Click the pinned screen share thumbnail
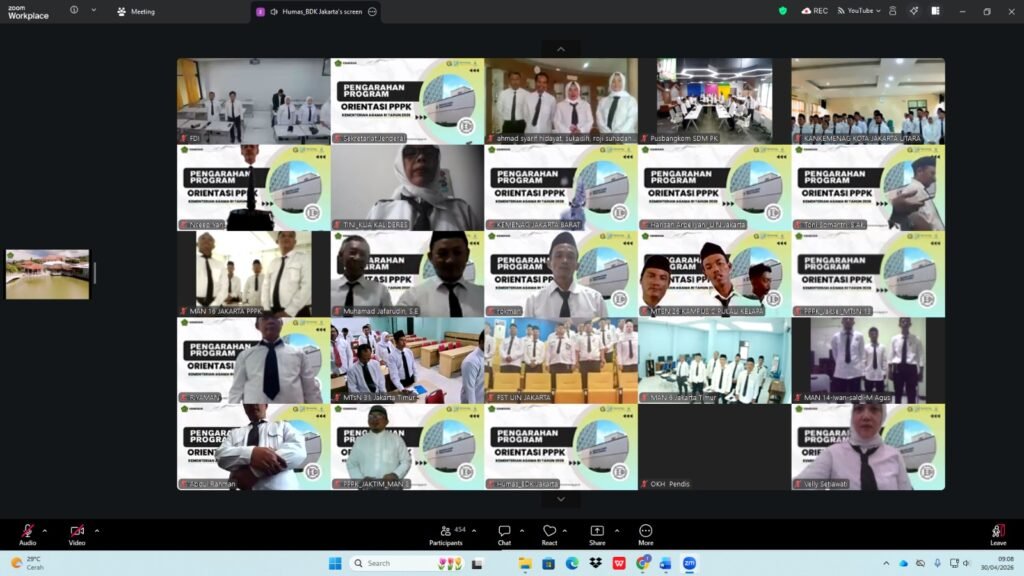The image size is (1024, 576). click(47, 274)
